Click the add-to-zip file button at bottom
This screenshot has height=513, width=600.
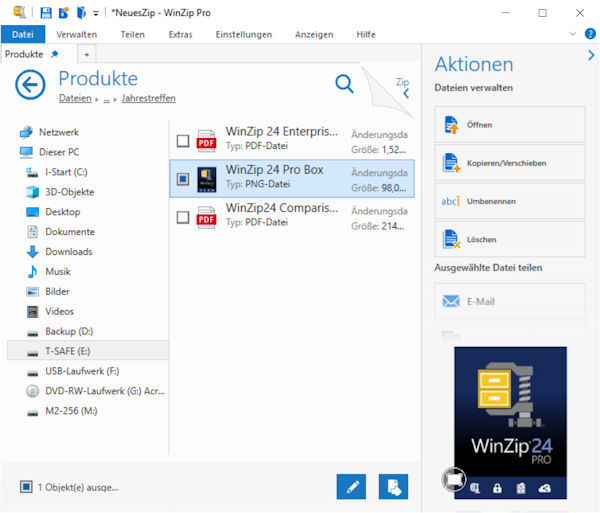[x=393, y=487]
